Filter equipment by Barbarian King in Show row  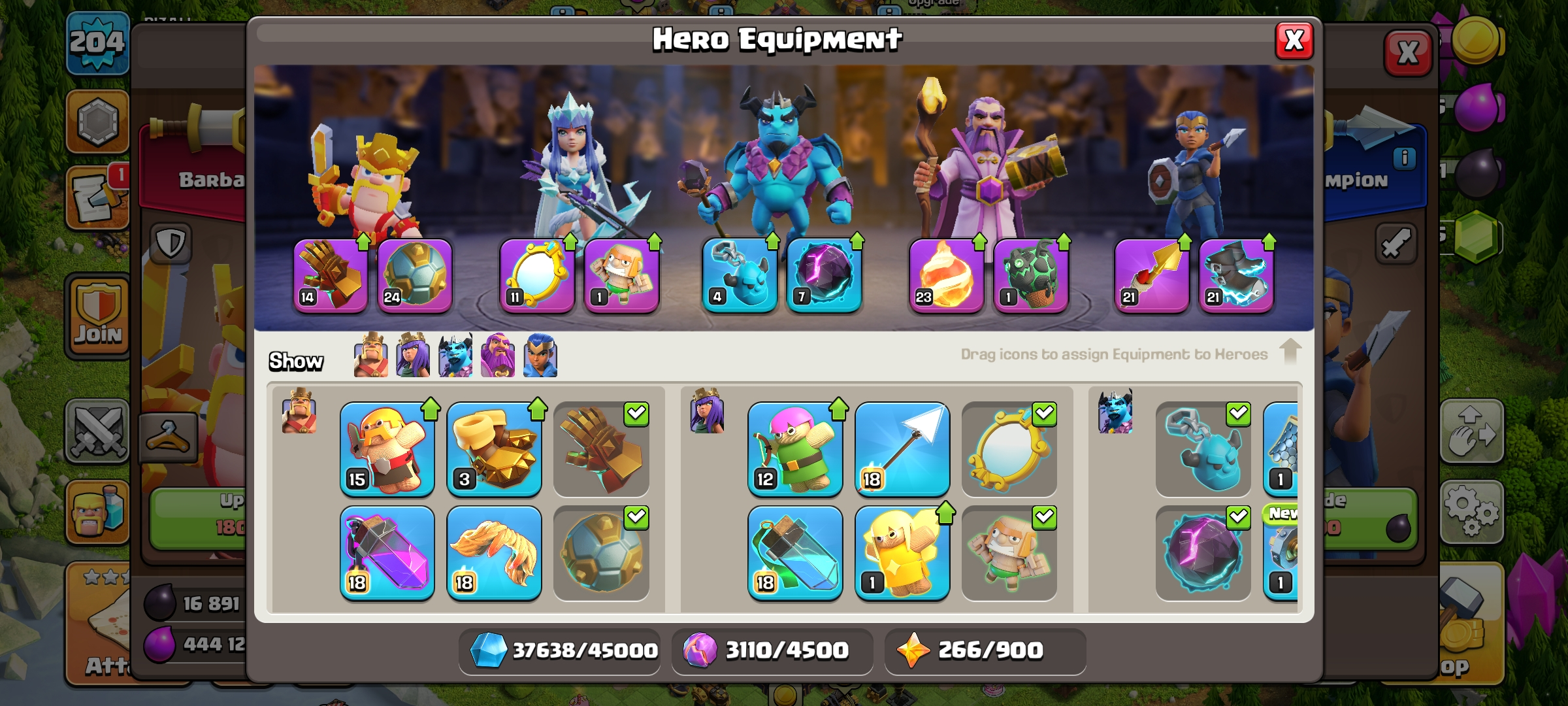point(370,355)
